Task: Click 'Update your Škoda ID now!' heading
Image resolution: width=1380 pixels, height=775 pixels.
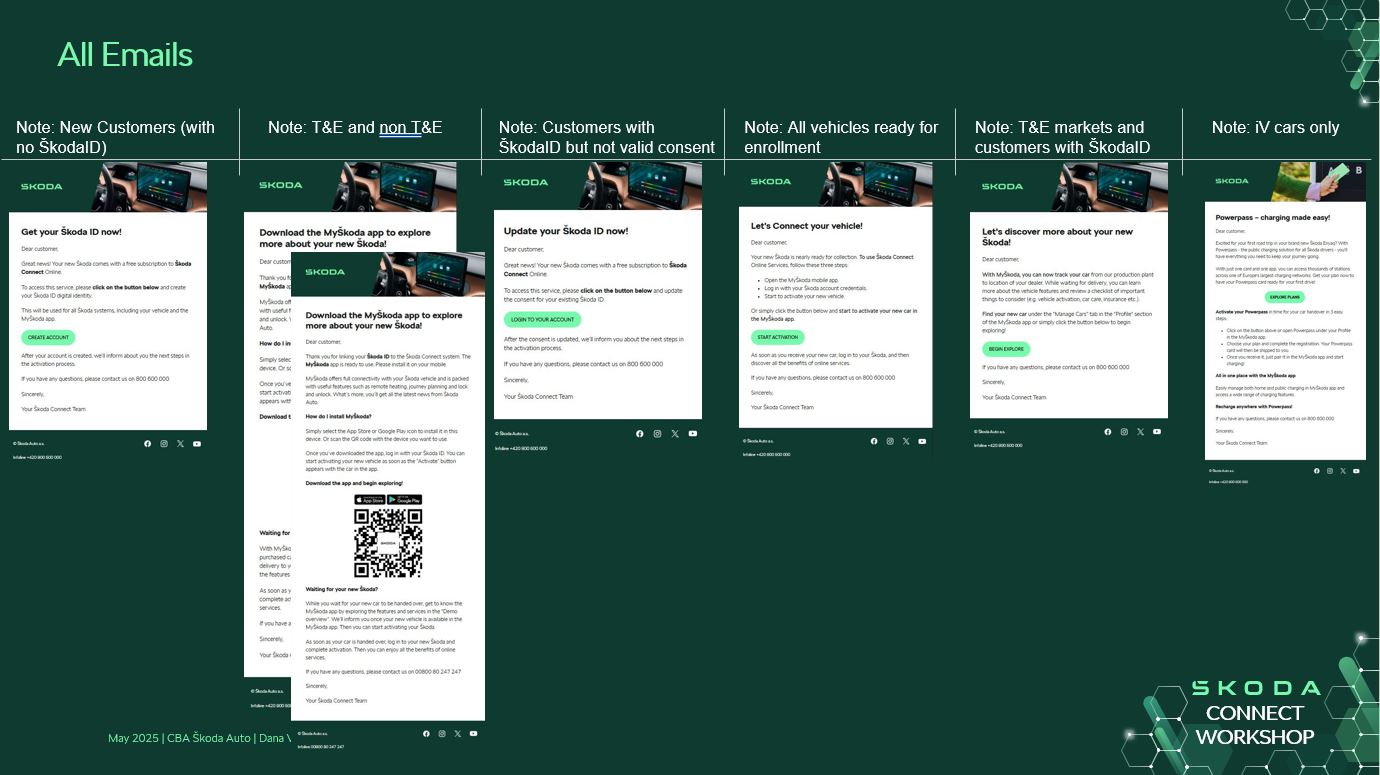Action: pyautogui.click(x=566, y=231)
